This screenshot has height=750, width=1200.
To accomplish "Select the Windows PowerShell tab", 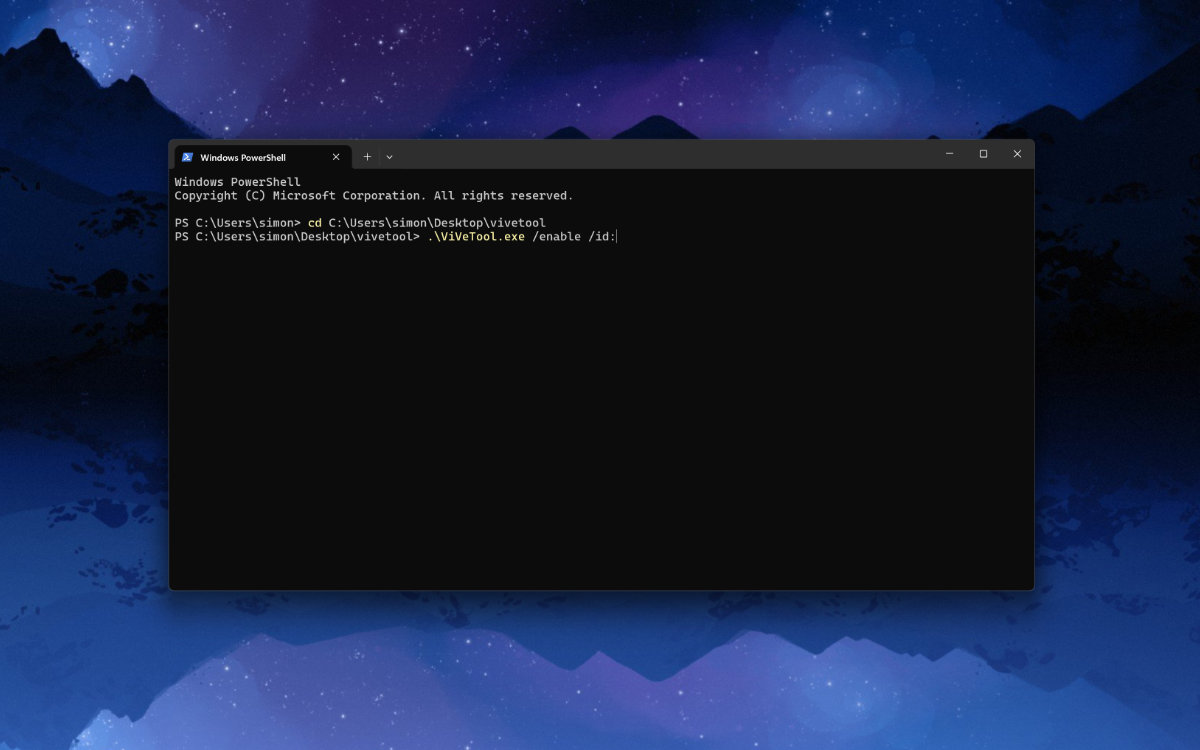I will pyautogui.click(x=262, y=157).
